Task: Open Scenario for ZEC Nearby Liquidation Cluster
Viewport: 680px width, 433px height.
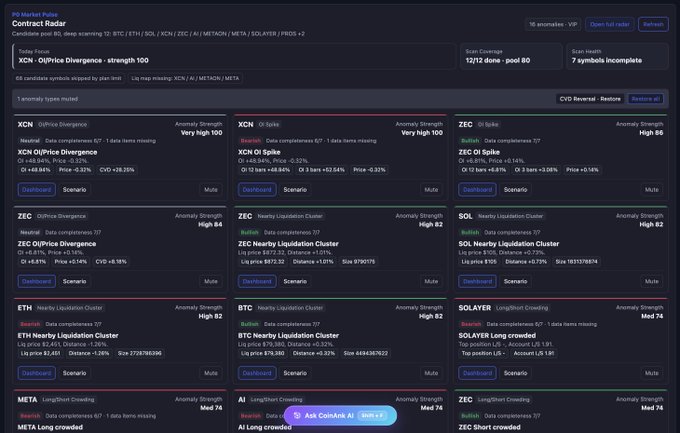Action: [x=295, y=281]
